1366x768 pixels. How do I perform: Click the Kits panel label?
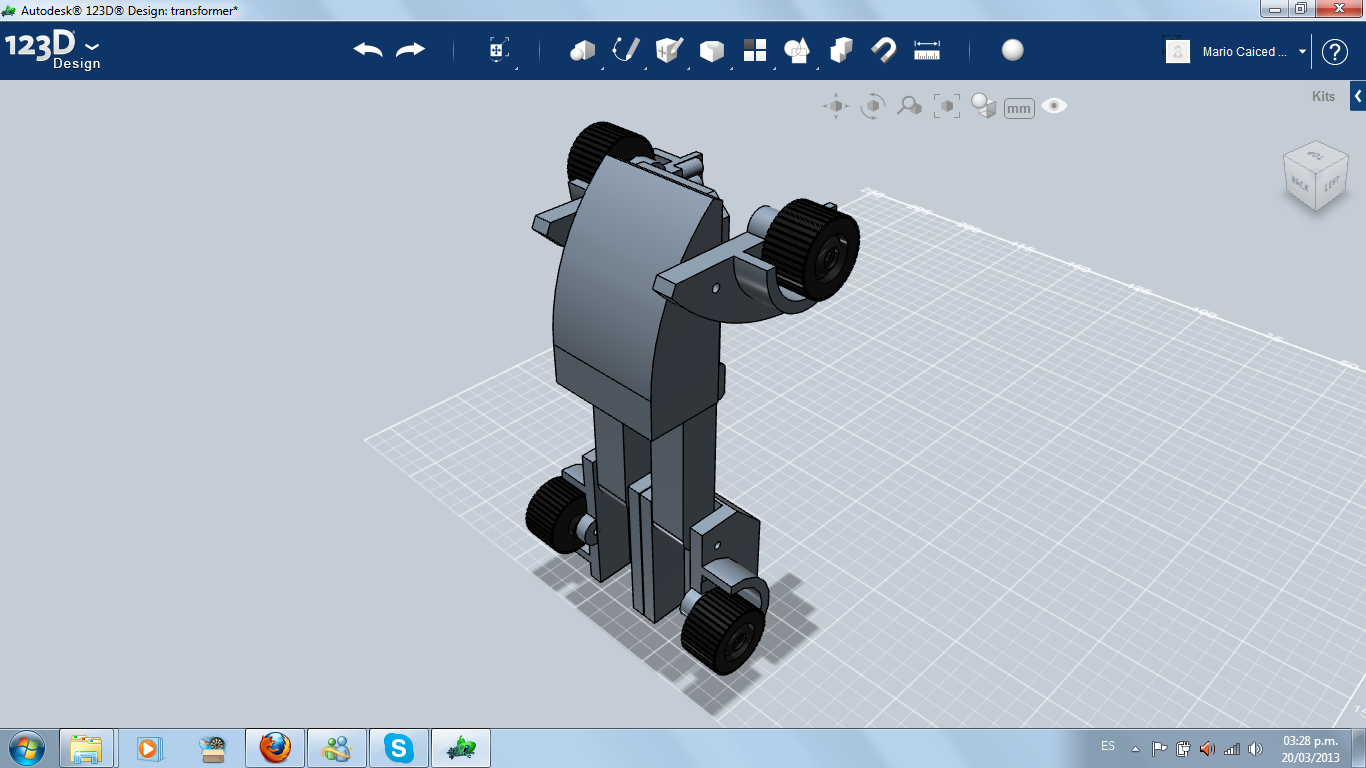pyautogui.click(x=1323, y=97)
